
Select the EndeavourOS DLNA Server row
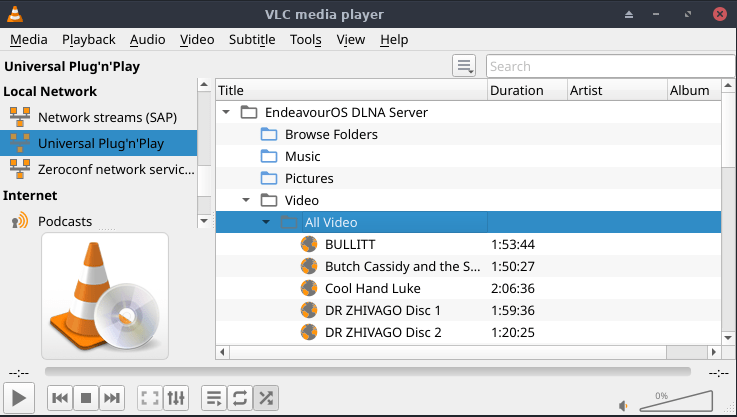point(468,112)
